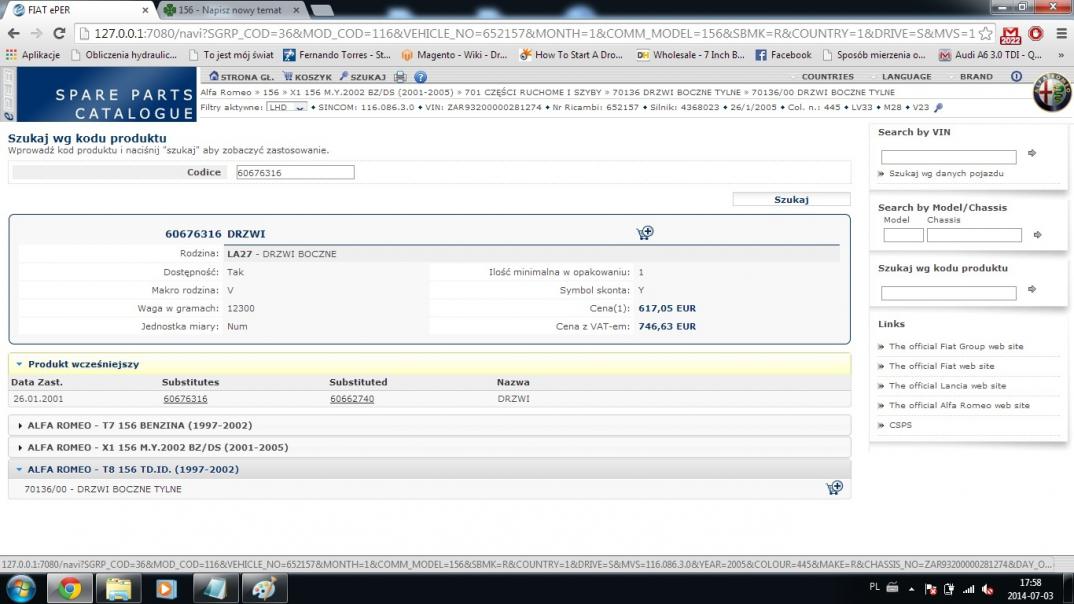This screenshot has height=604, width=1074.
Task: Open the KOSZYK cart menu item
Action: 308,77
